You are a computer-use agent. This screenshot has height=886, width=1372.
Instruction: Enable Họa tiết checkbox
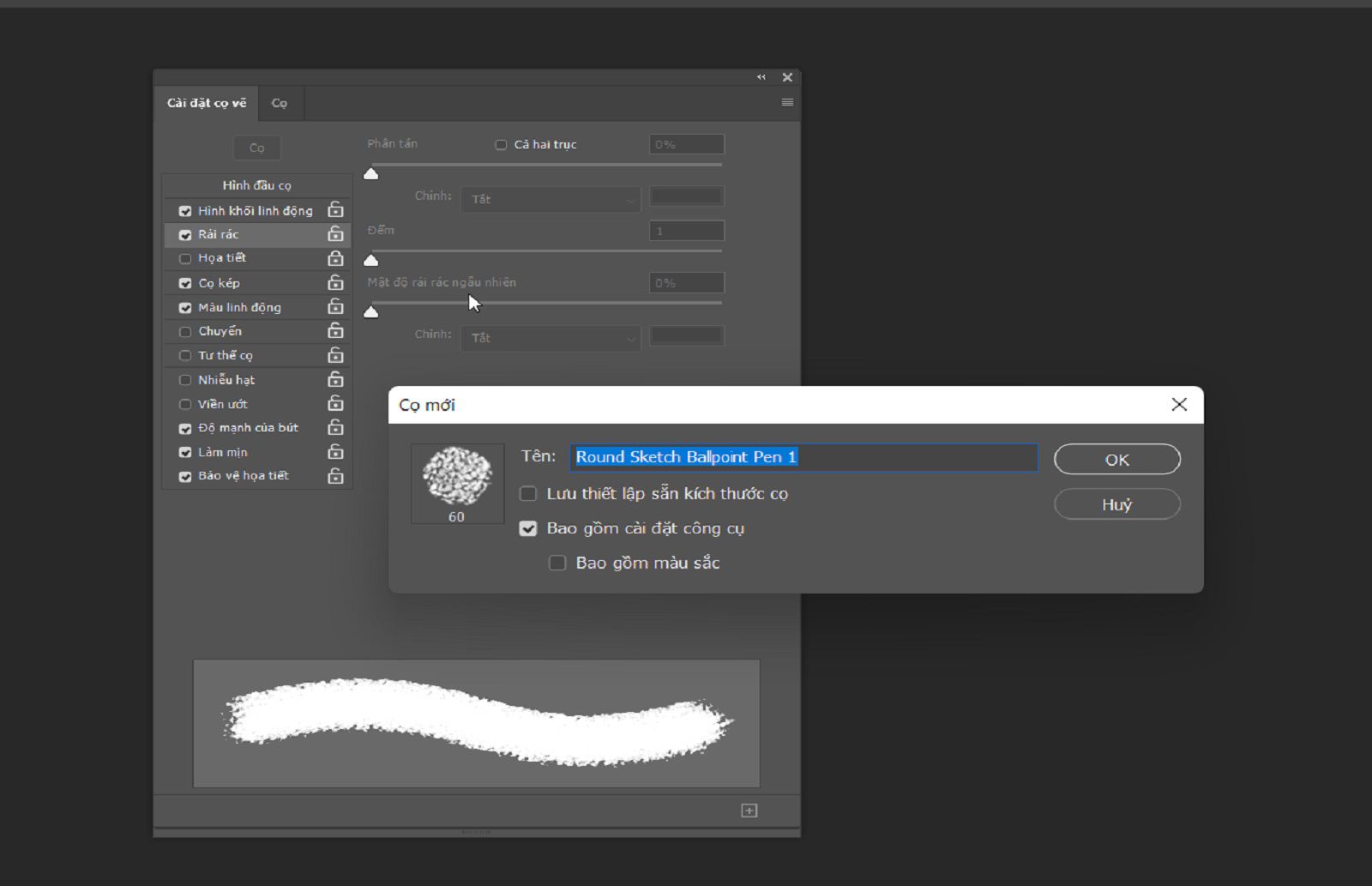[x=185, y=258]
